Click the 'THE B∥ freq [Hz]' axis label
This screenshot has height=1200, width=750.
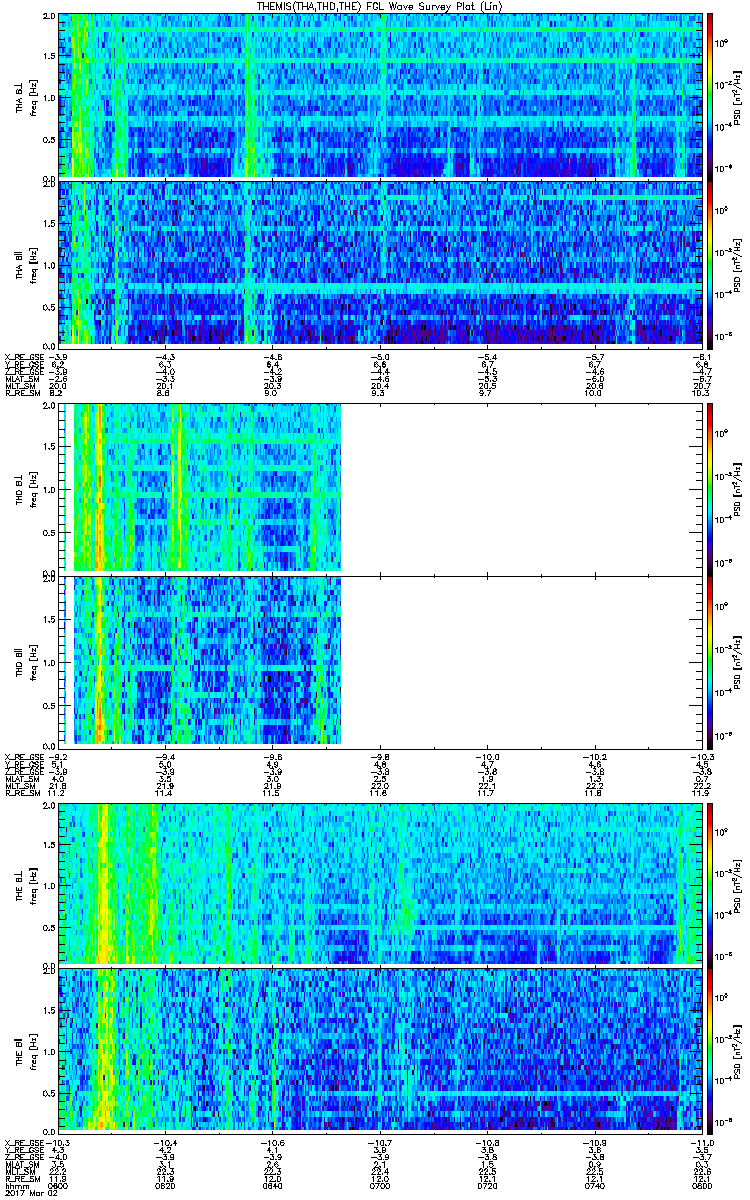(26, 1051)
